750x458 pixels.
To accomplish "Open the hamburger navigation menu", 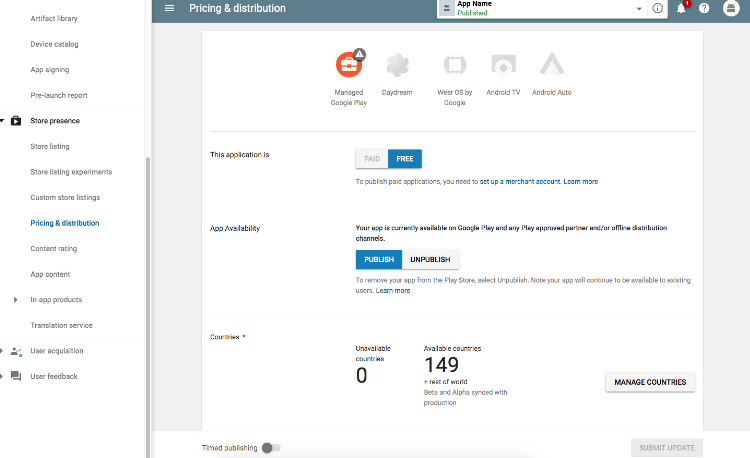I will click(169, 8).
